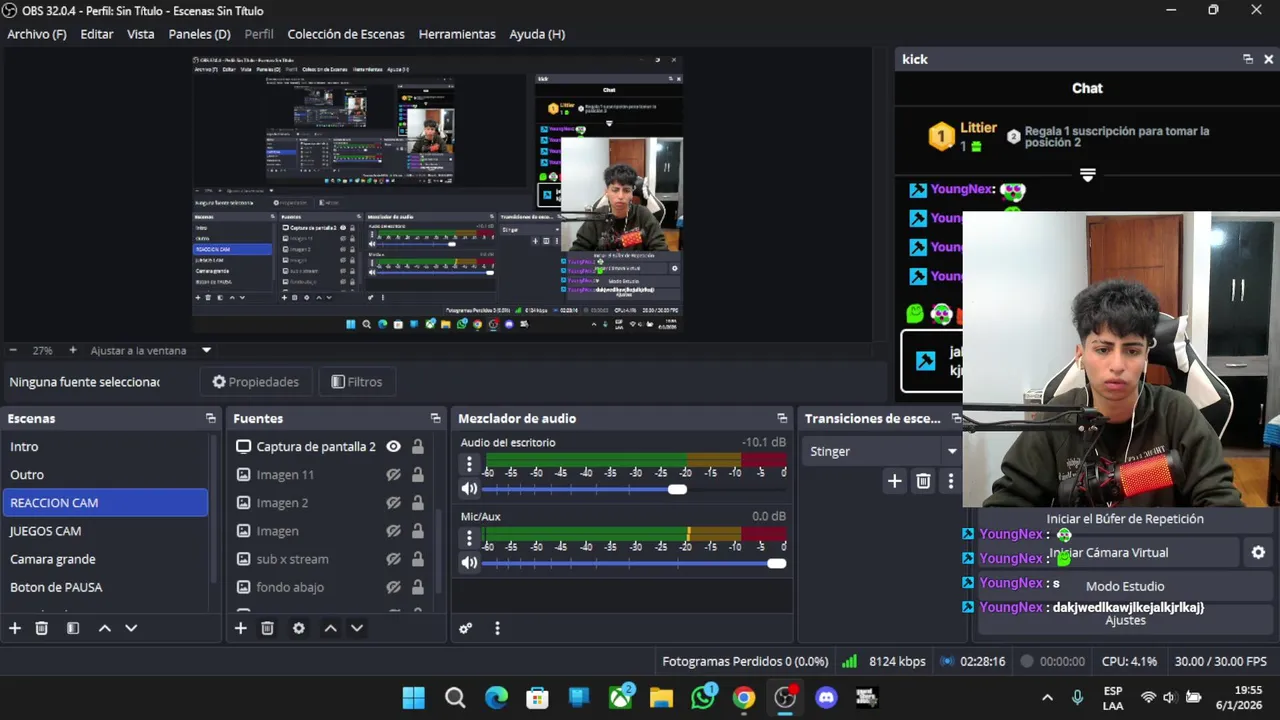Pop out the Escenas dock

click(x=210, y=418)
